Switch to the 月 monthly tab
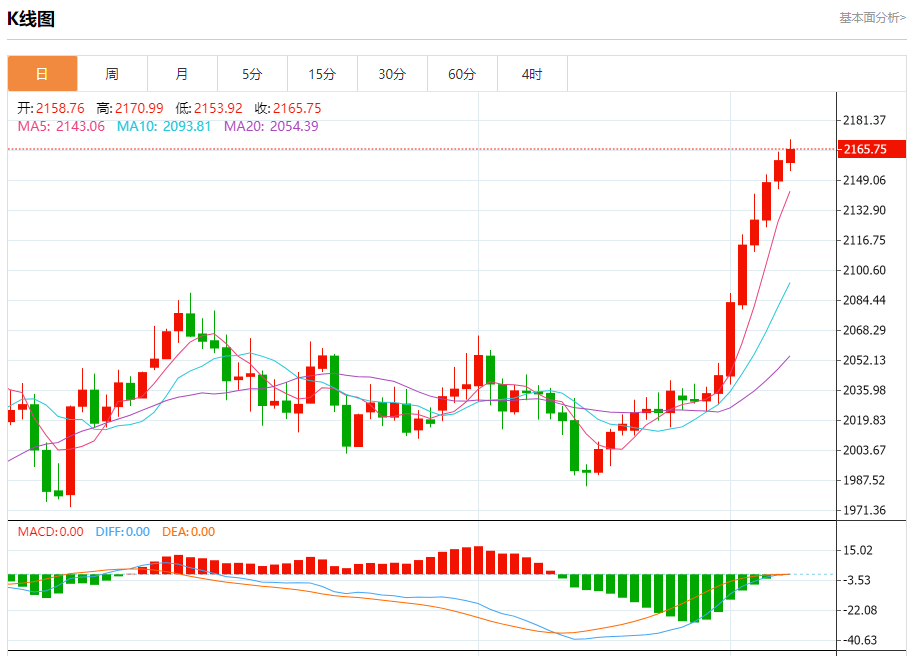 click(x=182, y=74)
